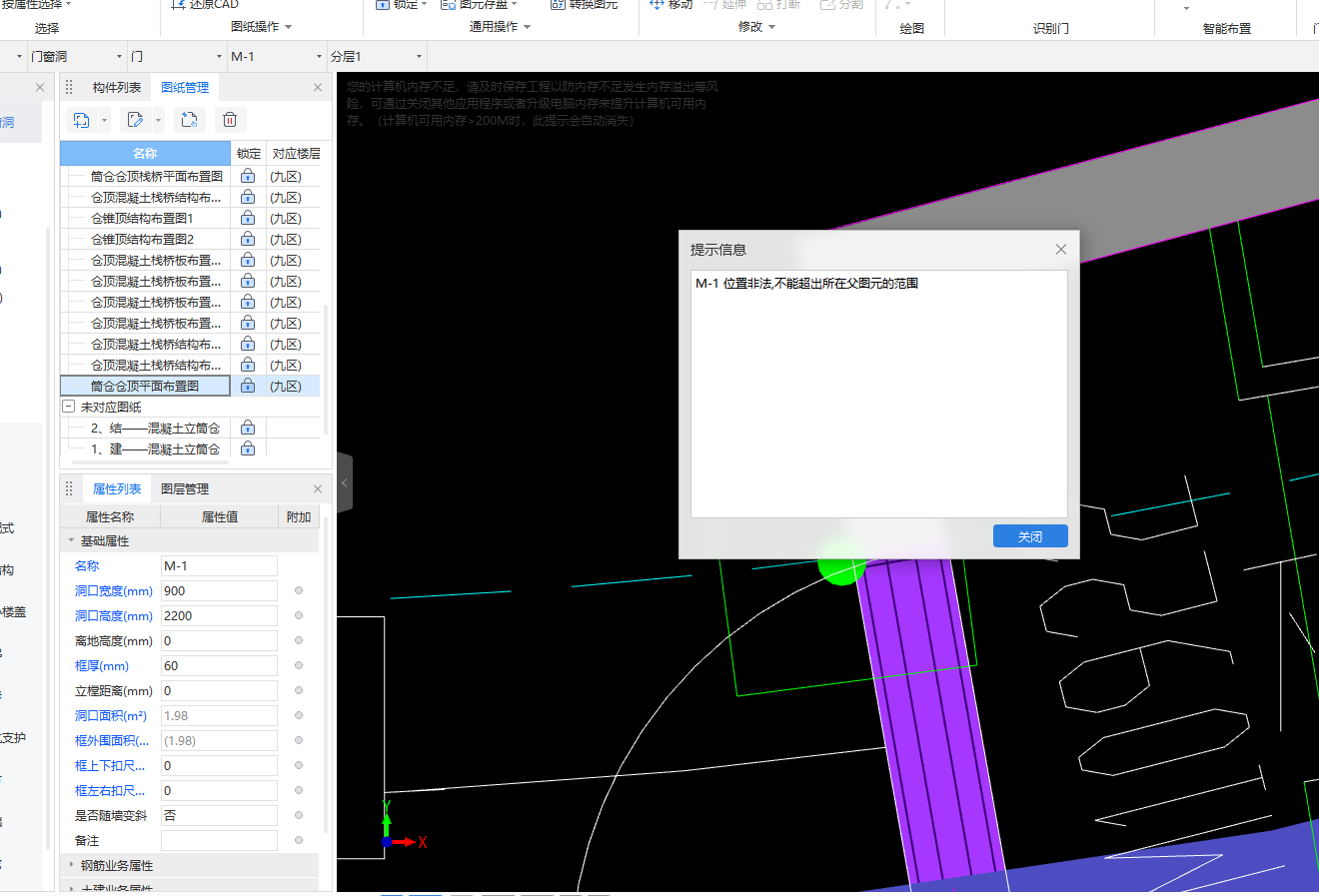The image size is (1319, 896).
Task: Toggle the 附加 circle for 框厚(mm)
Action: click(x=299, y=666)
